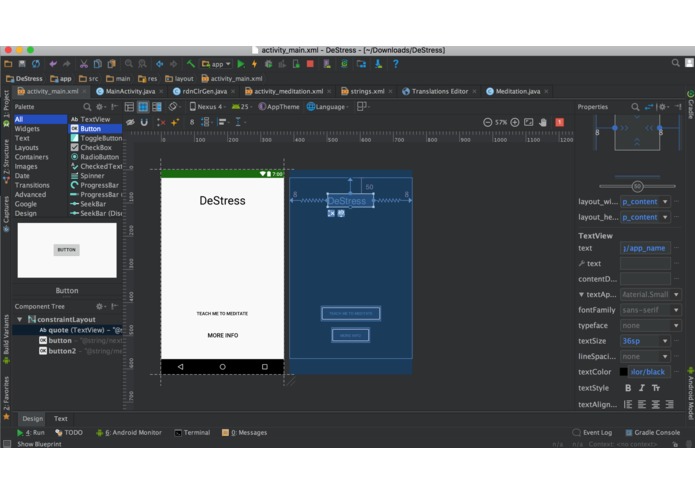Search the Palette with magnifier icon
Image resolution: width=695 pixels, height=494 pixels.
[x=87, y=107]
